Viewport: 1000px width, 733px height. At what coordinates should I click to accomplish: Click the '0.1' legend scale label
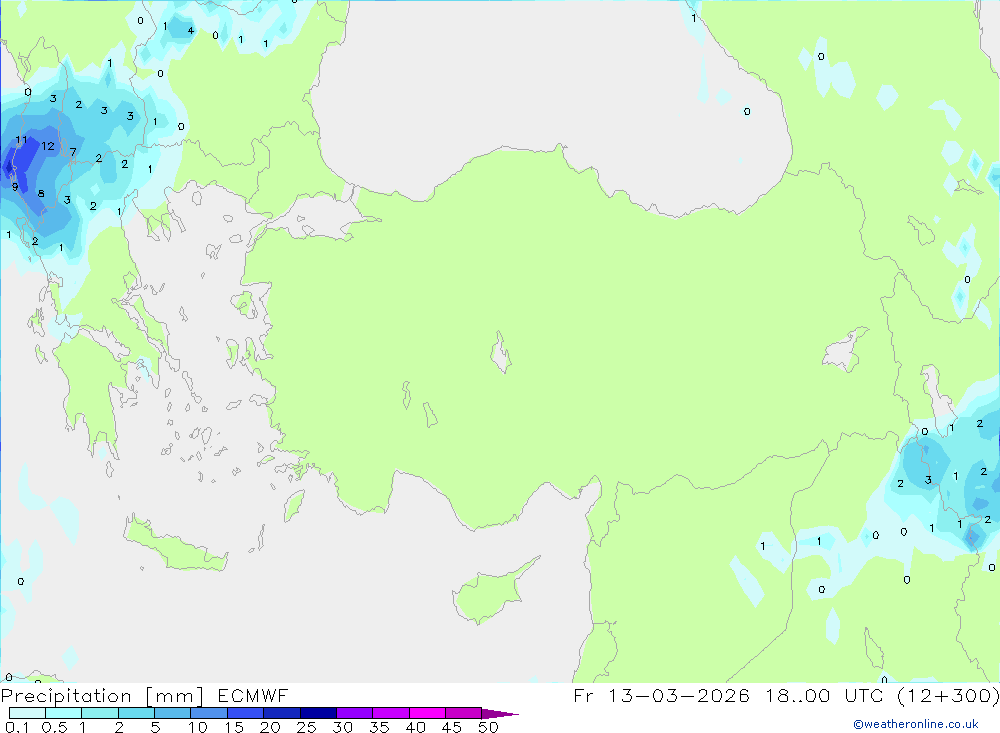coord(17,727)
